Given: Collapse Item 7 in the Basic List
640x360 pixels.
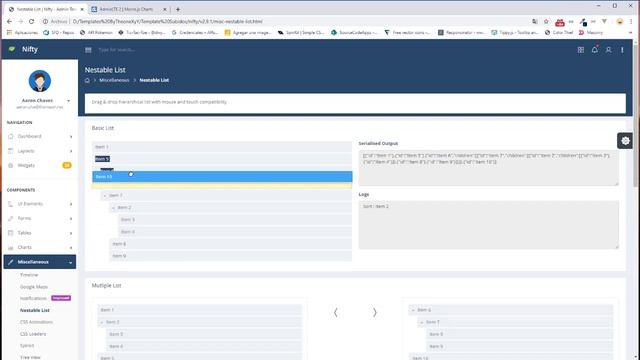Looking at the screenshot, I should click(x=105, y=196).
